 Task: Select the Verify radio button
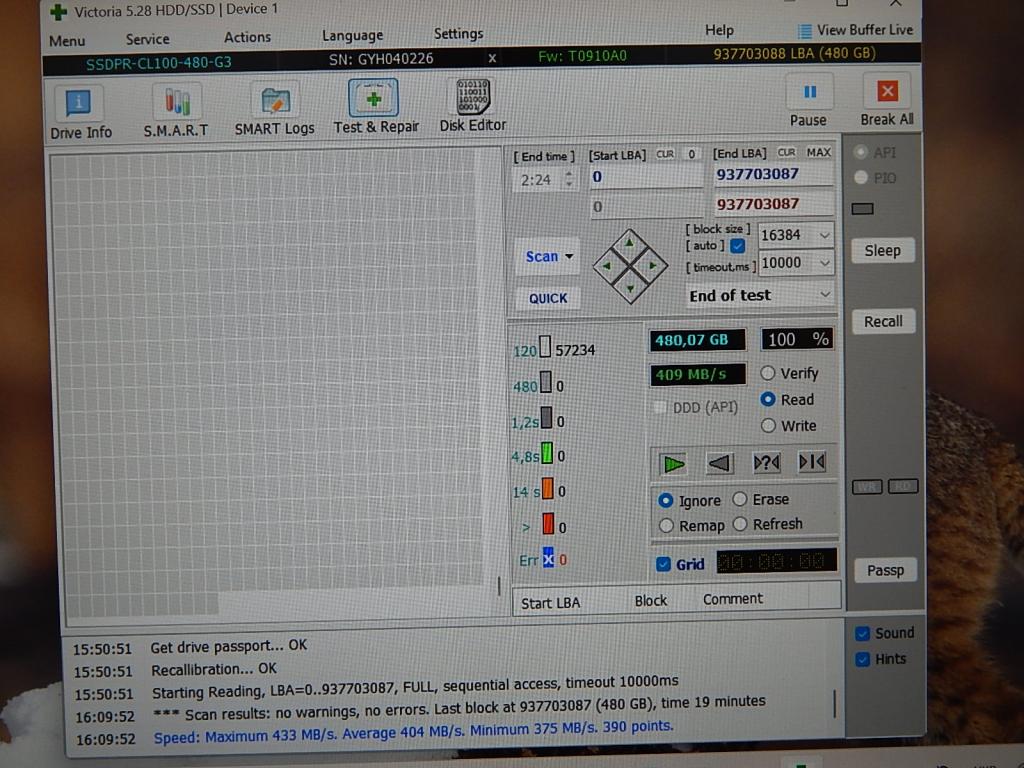click(x=768, y=373)
